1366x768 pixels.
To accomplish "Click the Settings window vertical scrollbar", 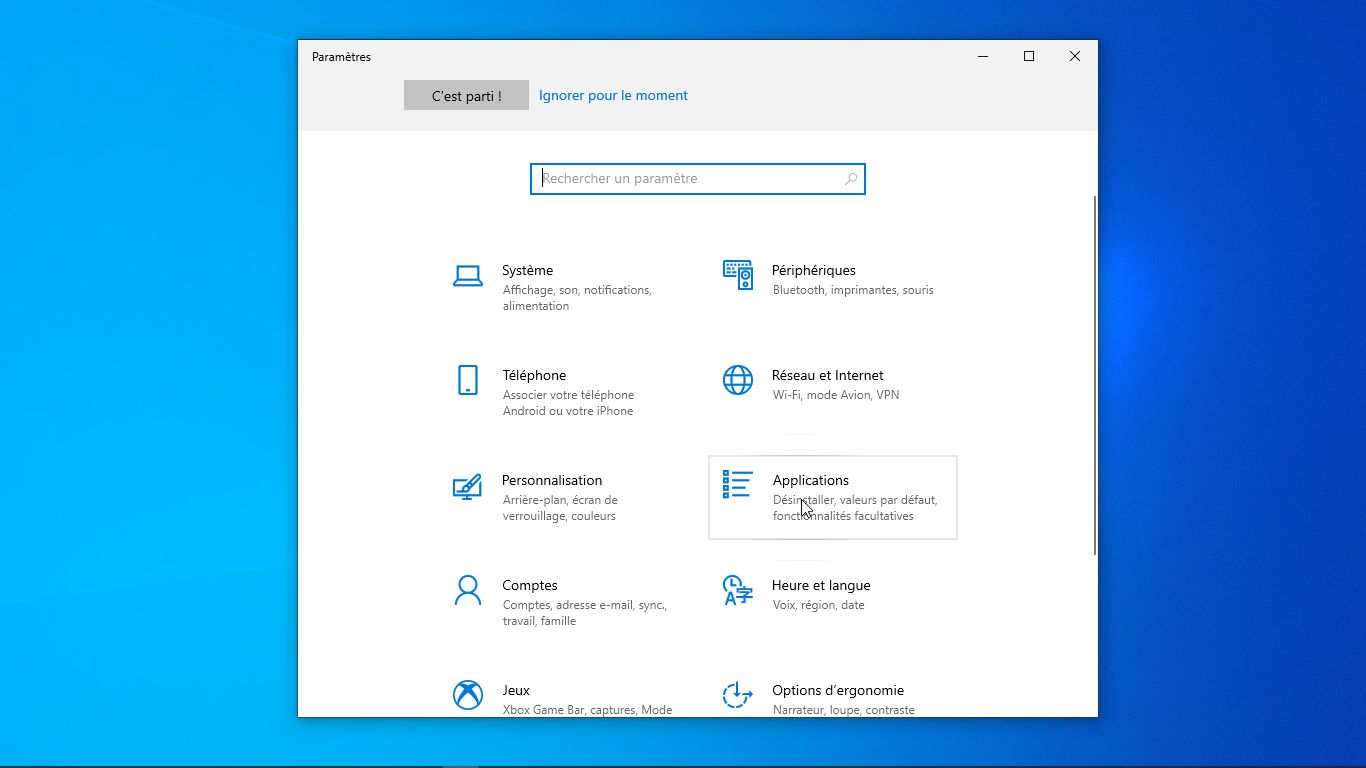I will tap(1095, 375).
